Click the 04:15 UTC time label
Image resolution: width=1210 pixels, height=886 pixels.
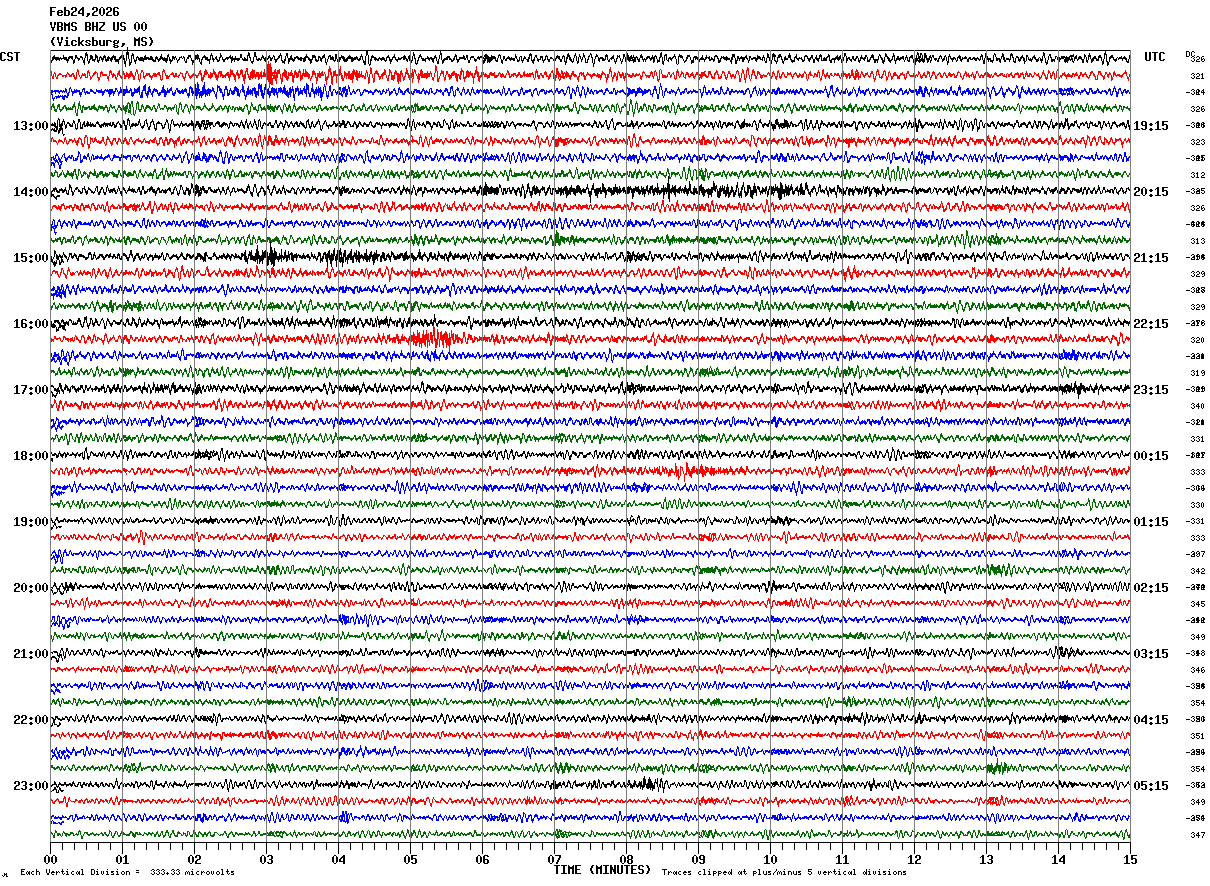(1151, 720)
